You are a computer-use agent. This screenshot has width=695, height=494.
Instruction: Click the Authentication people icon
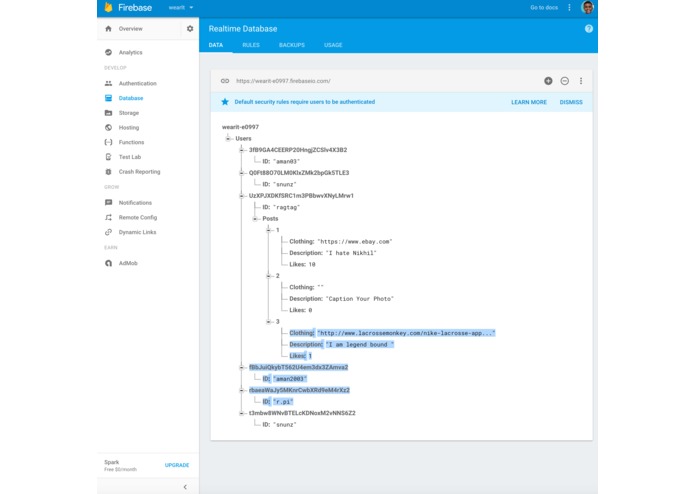pyautogui.click(x=108, y=83)
